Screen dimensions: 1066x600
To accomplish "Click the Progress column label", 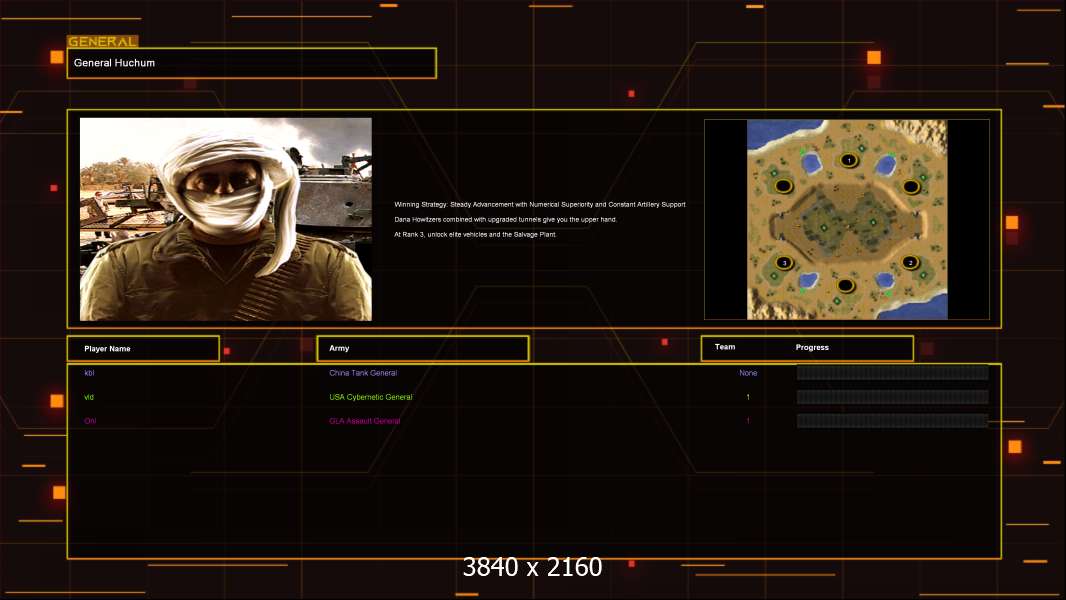I will 812,347.
